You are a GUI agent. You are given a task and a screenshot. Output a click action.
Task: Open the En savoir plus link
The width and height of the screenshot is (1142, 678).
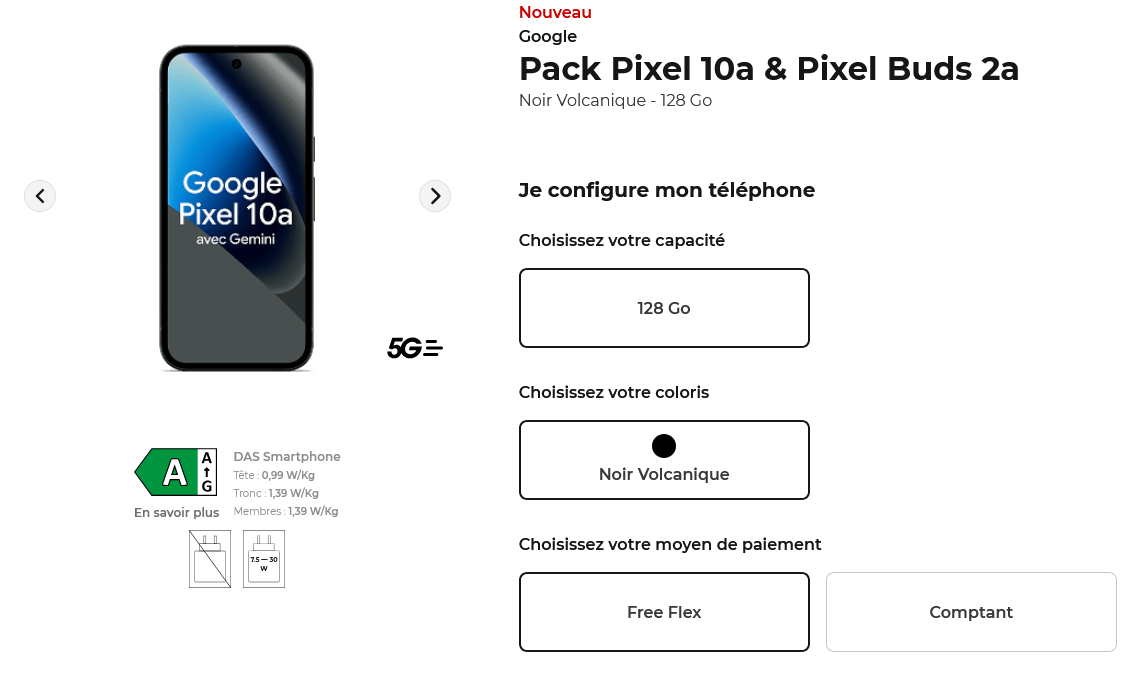(176, 513)
